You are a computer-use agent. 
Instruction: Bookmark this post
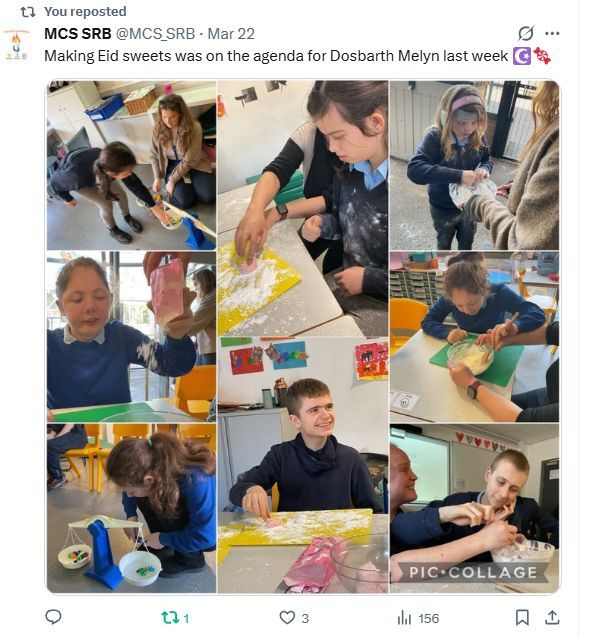(522, 618)
